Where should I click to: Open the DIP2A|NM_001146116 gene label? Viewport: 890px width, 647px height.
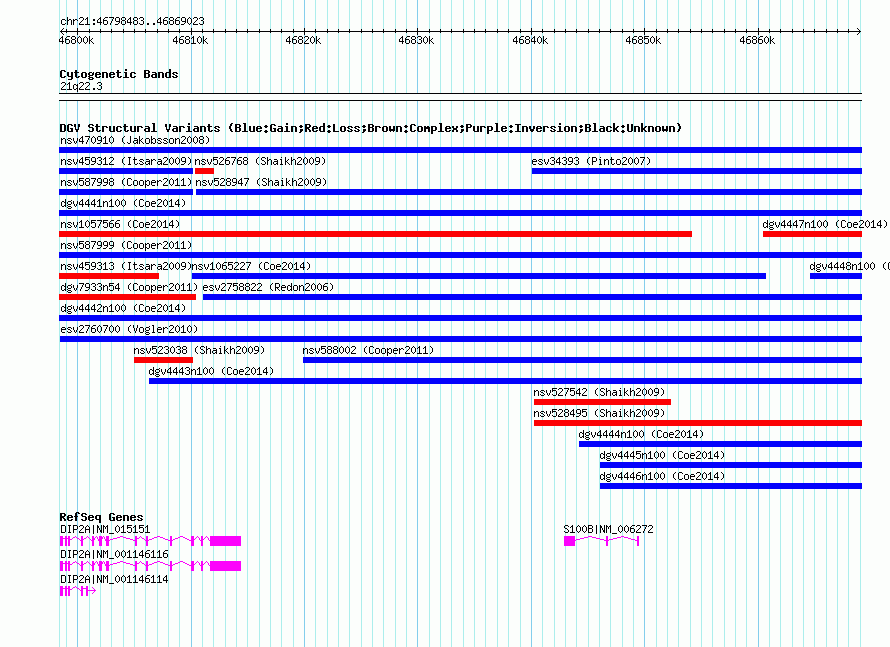(114, 554)
